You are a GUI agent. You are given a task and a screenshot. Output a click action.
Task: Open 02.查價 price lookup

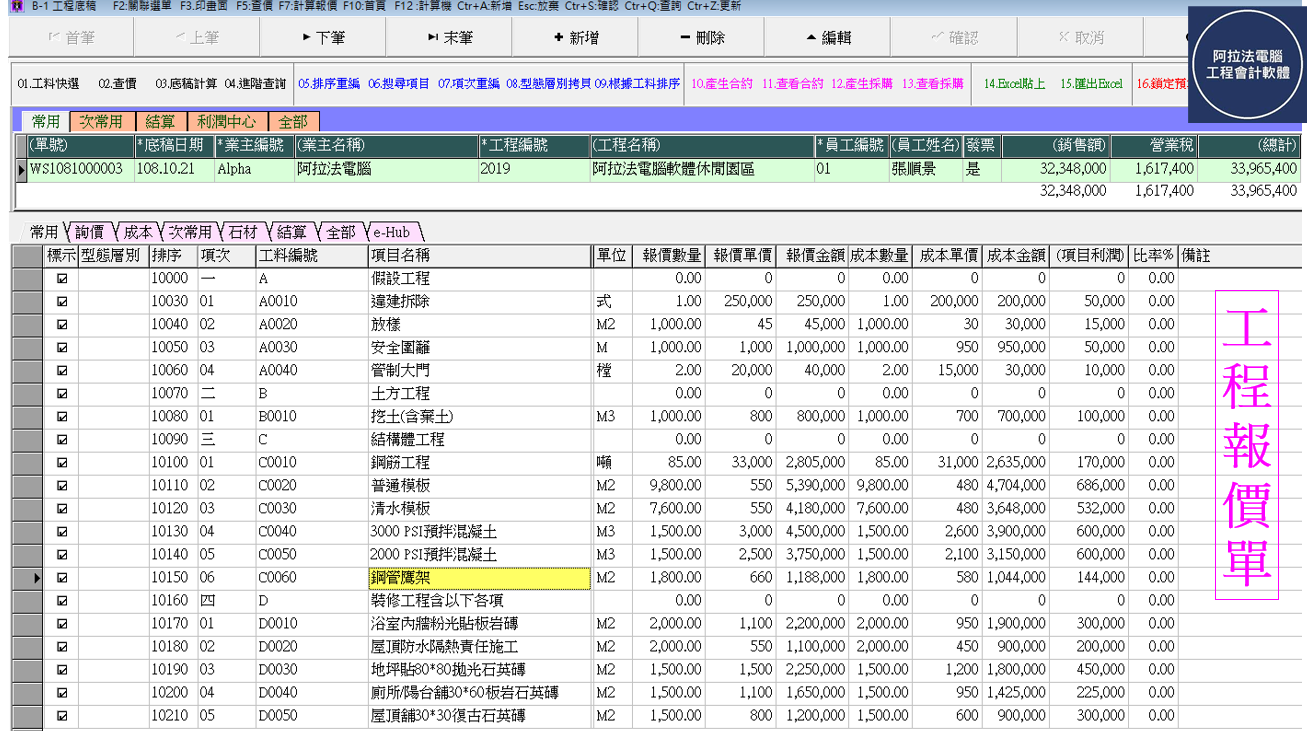coord(117,84)
